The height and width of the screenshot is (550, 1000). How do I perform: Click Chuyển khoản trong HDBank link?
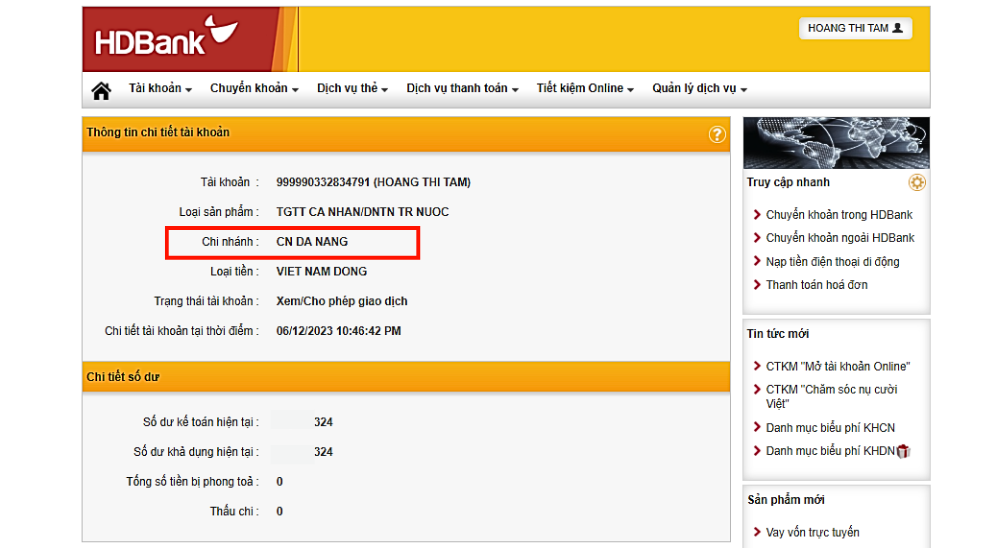click(838, 215)
